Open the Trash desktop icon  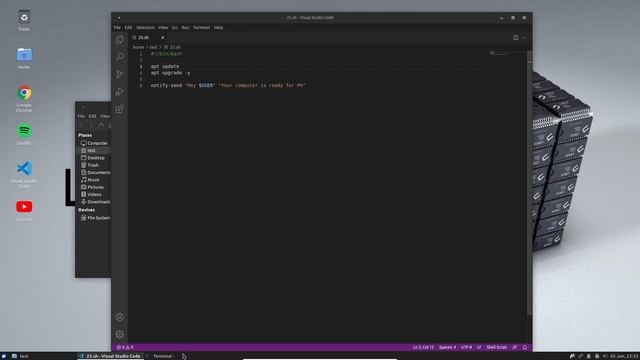[24, 20]
